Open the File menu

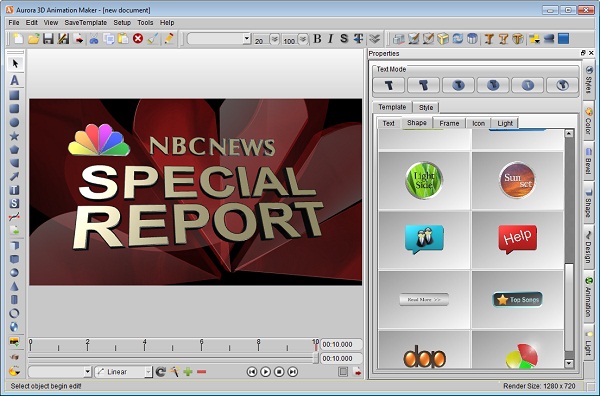coord(14,23)
